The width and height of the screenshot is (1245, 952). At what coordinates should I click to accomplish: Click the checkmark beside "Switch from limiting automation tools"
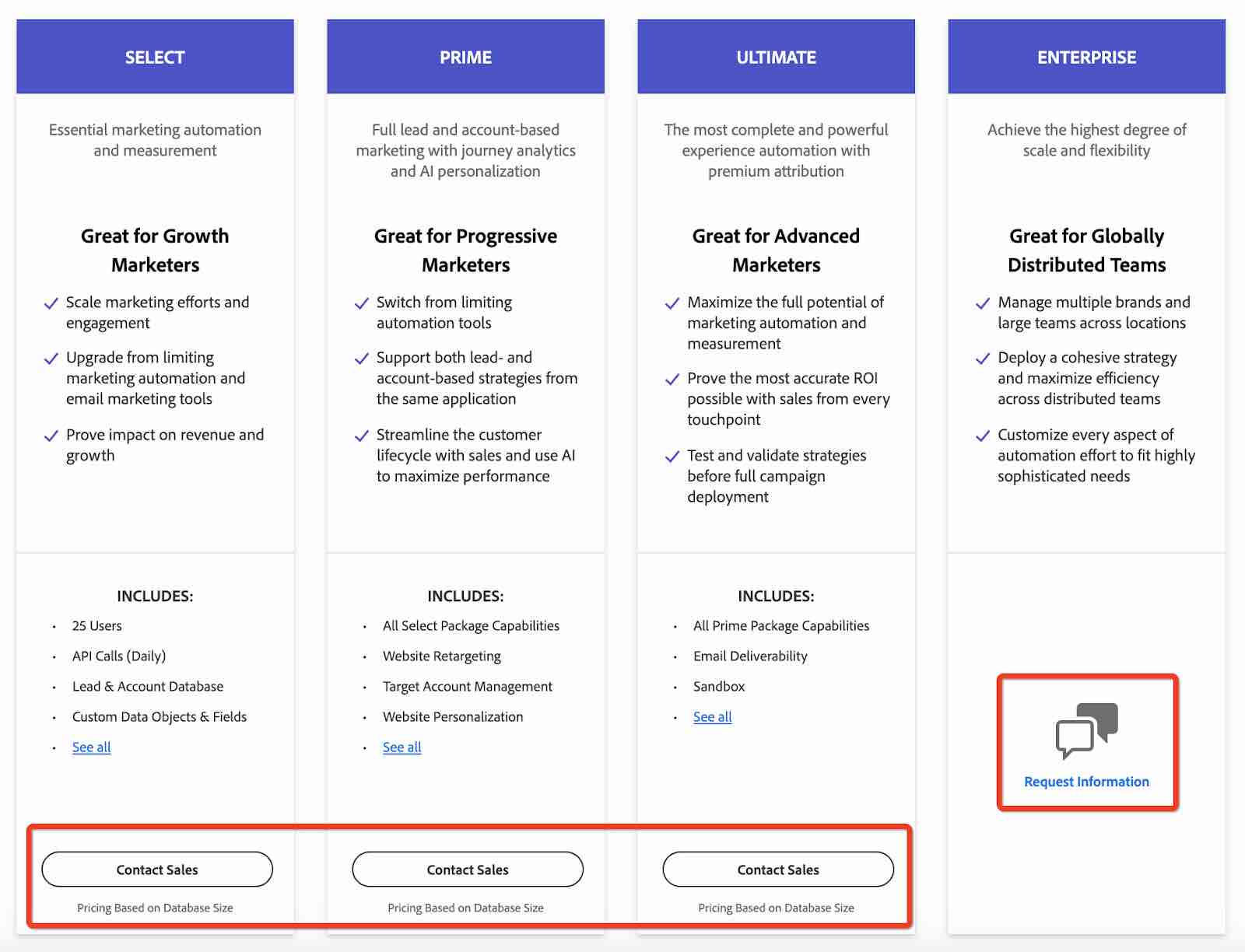361,303
